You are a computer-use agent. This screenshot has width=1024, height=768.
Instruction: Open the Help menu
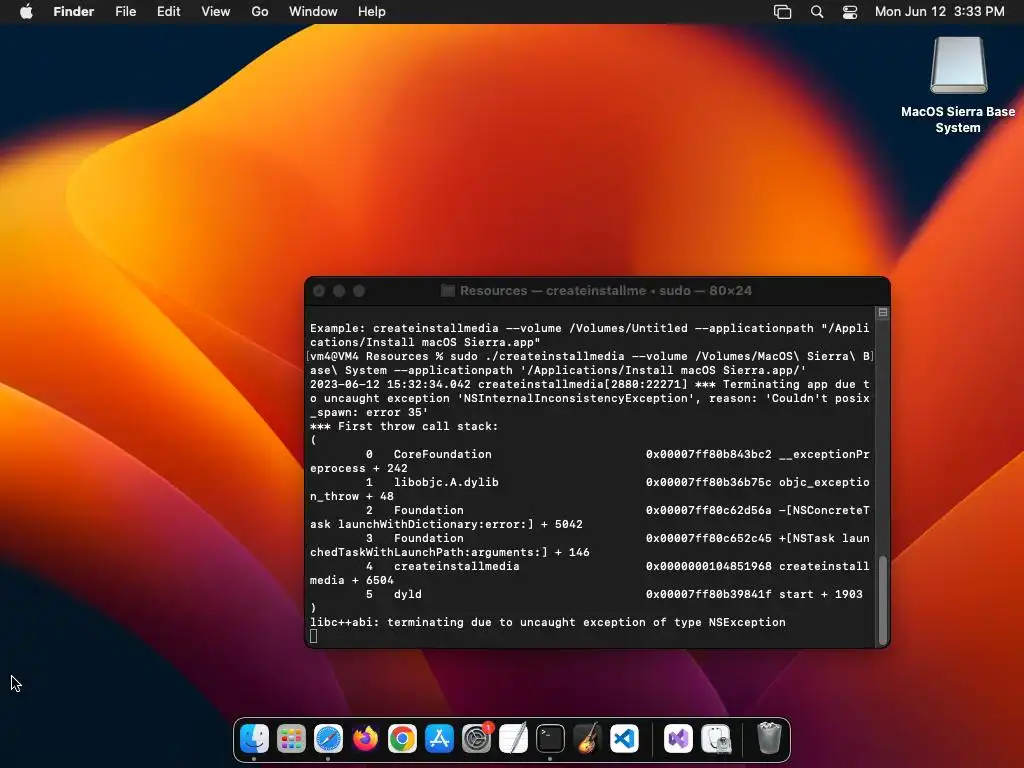click(372, 12)
